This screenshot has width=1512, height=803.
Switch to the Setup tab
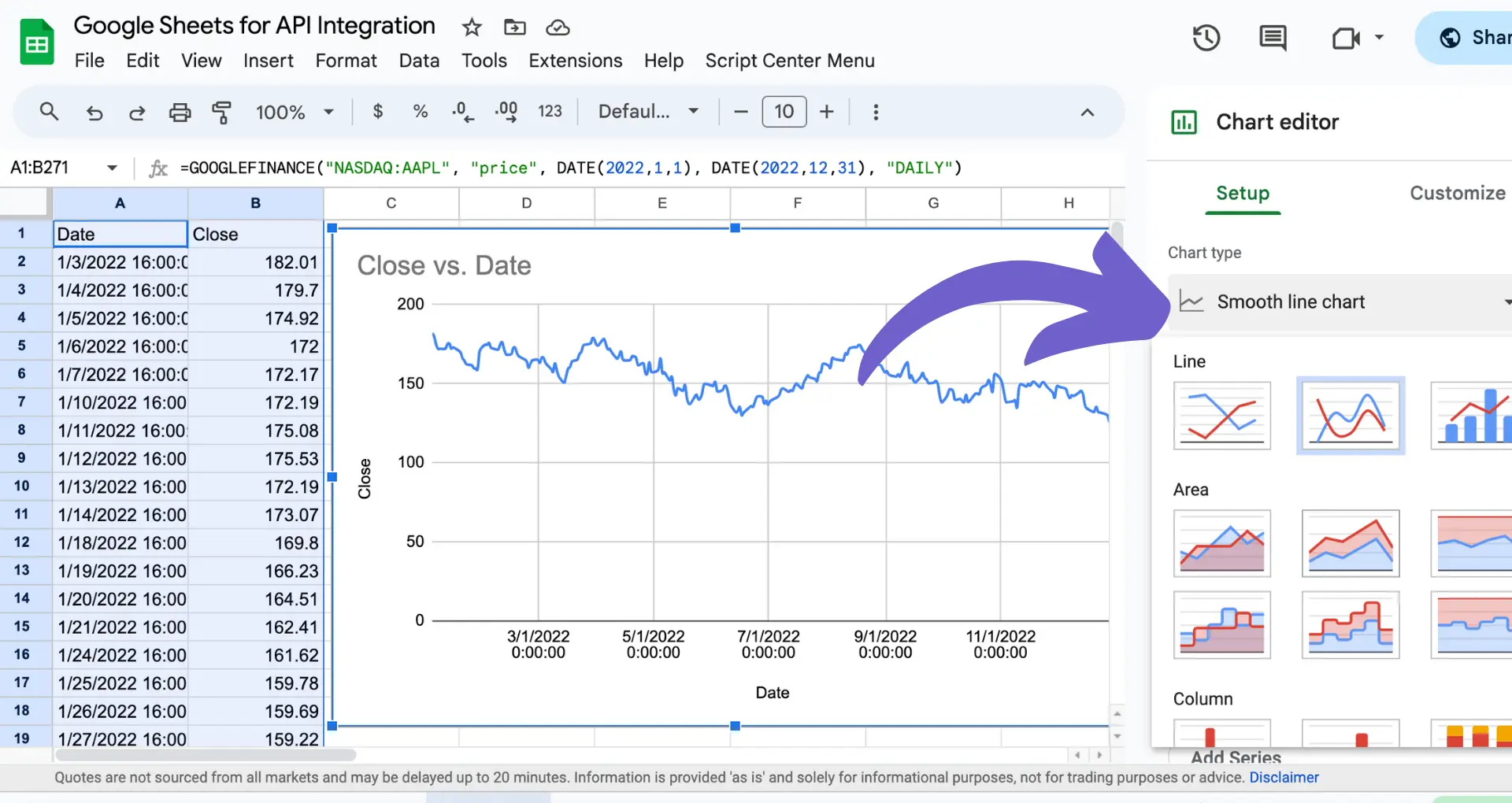[x=1243, y=194]
